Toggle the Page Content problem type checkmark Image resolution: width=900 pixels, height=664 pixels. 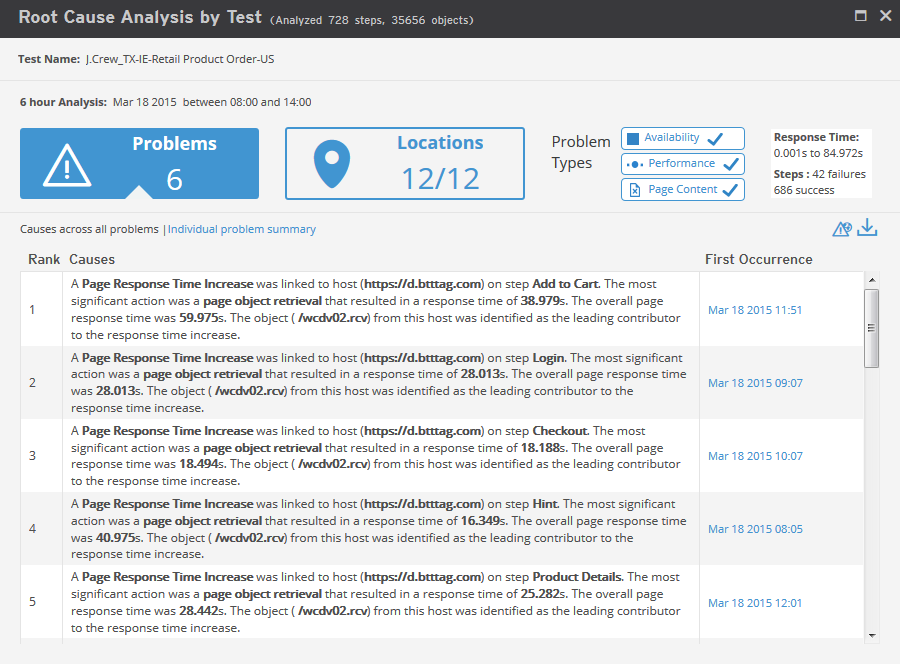[x=730, y=190]
